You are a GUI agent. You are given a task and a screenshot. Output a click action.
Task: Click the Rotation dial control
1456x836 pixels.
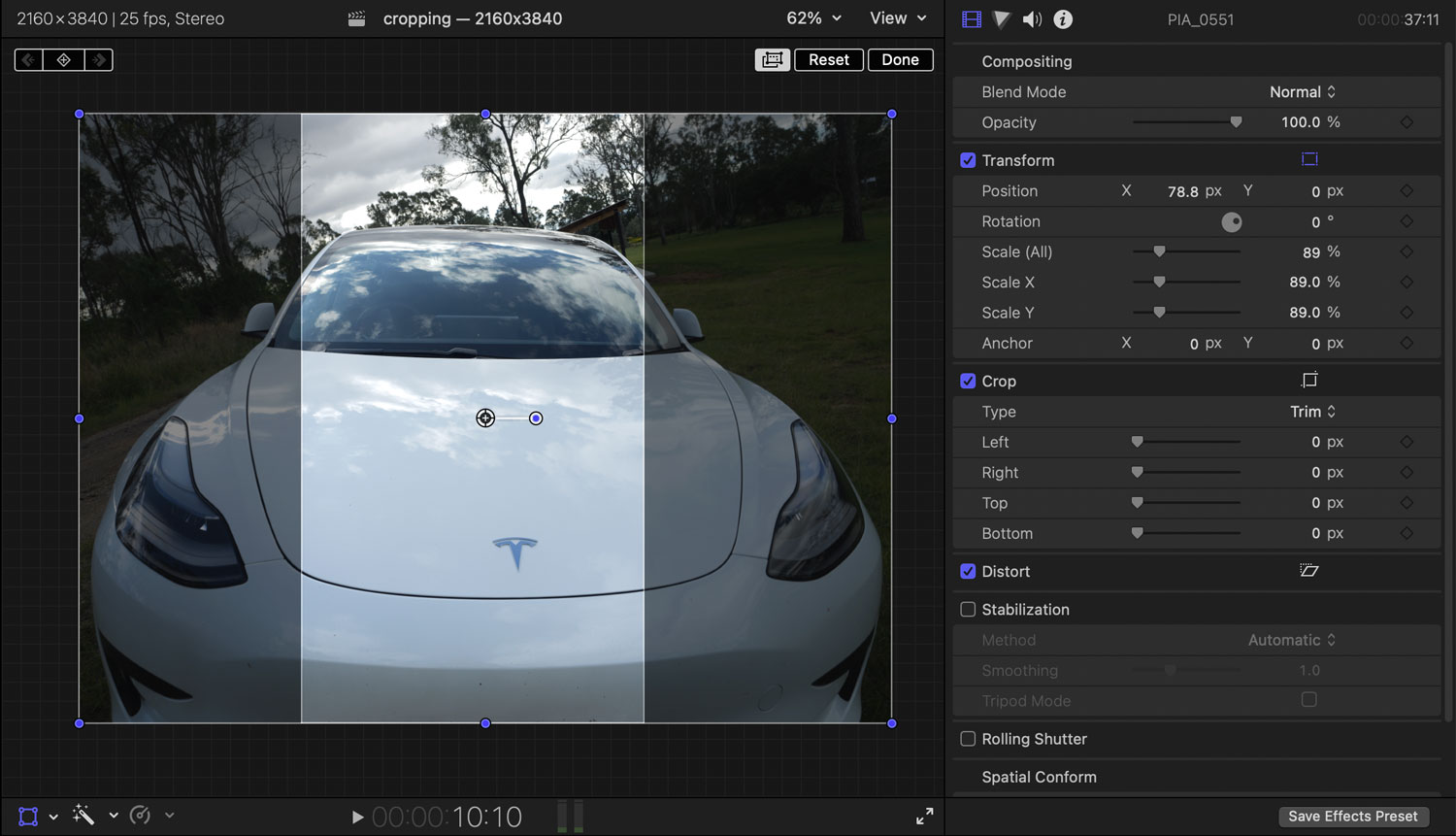pos(1232,221)
